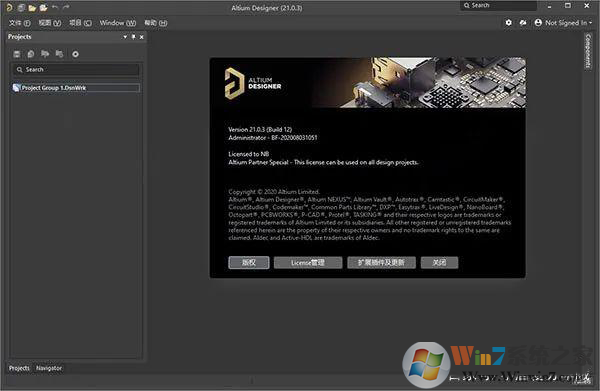Open the Preferences gear icon at top right
Viewport: 600px width, 391px height.
(509, 23)
